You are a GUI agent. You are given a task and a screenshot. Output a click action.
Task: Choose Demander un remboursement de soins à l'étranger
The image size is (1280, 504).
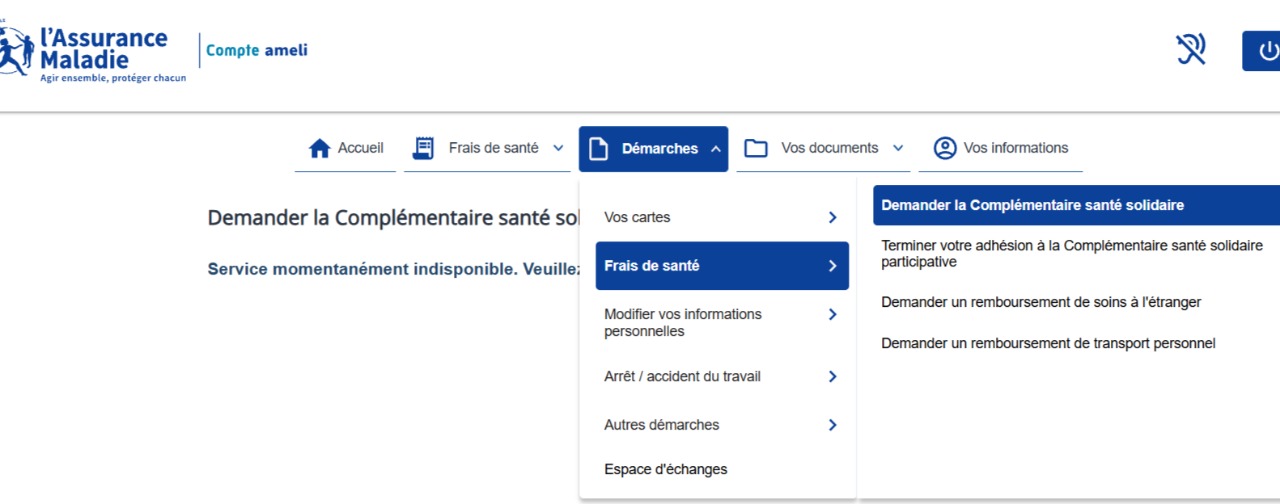point(1041,301)
